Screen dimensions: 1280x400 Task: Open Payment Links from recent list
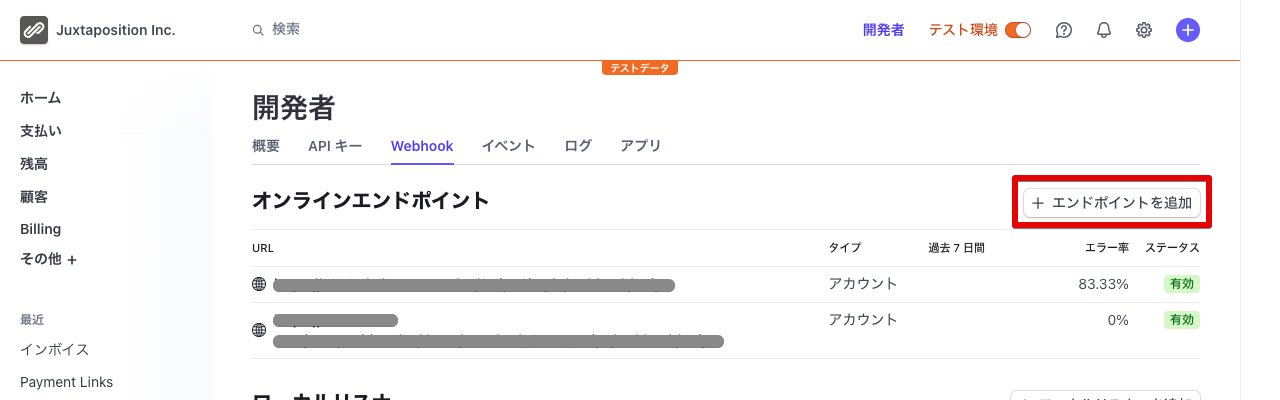(66, 382)
